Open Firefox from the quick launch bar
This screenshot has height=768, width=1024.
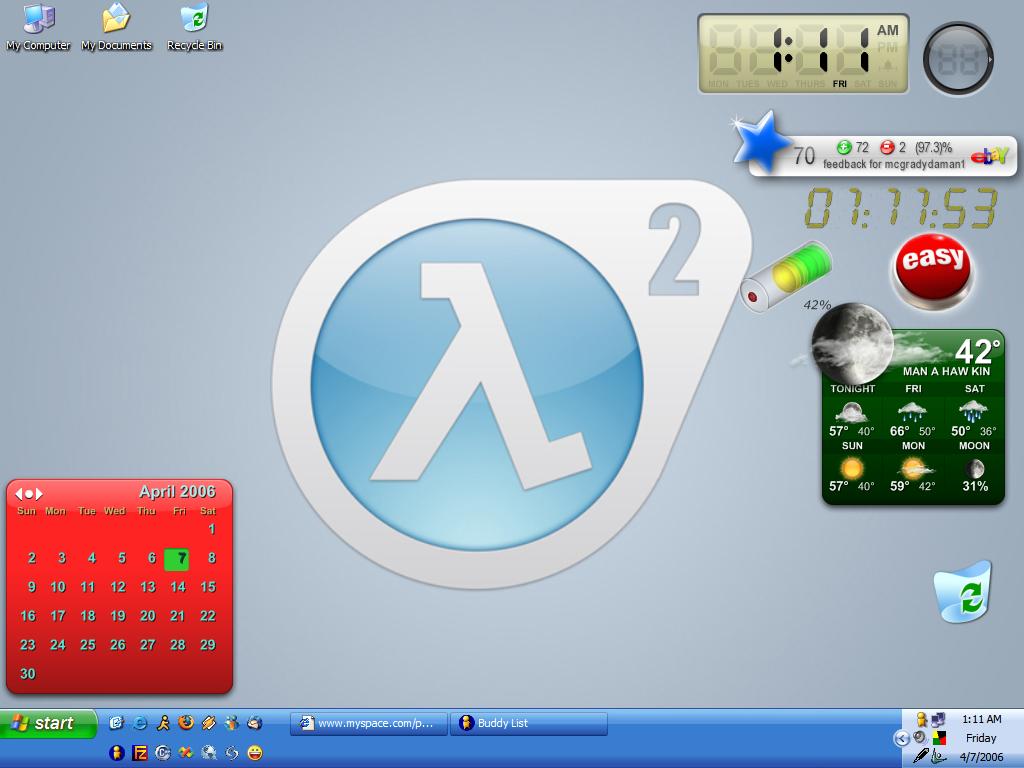186,723
